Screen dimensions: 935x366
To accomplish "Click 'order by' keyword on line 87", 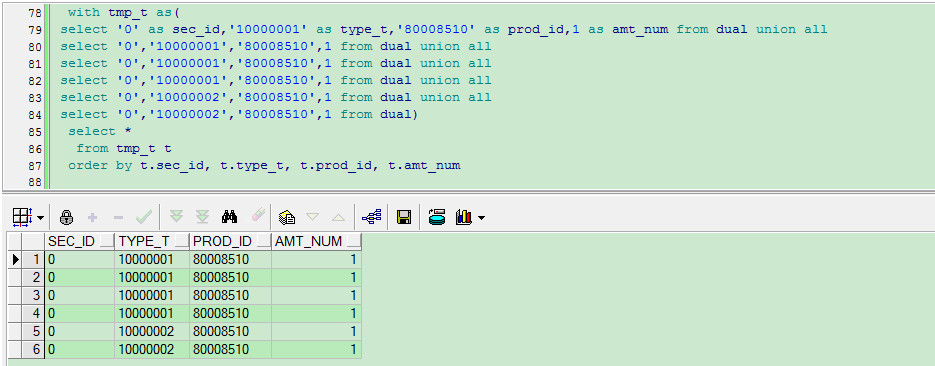I will pyautogui.click(x=100, y=165).
